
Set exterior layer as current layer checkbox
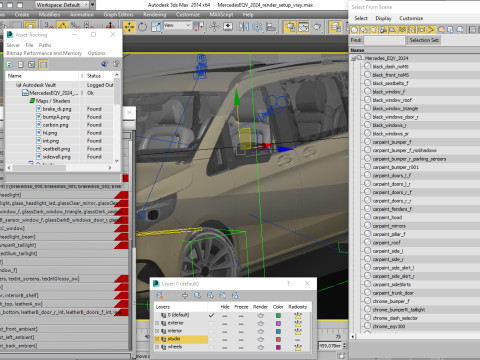click(x=211, y=323)
